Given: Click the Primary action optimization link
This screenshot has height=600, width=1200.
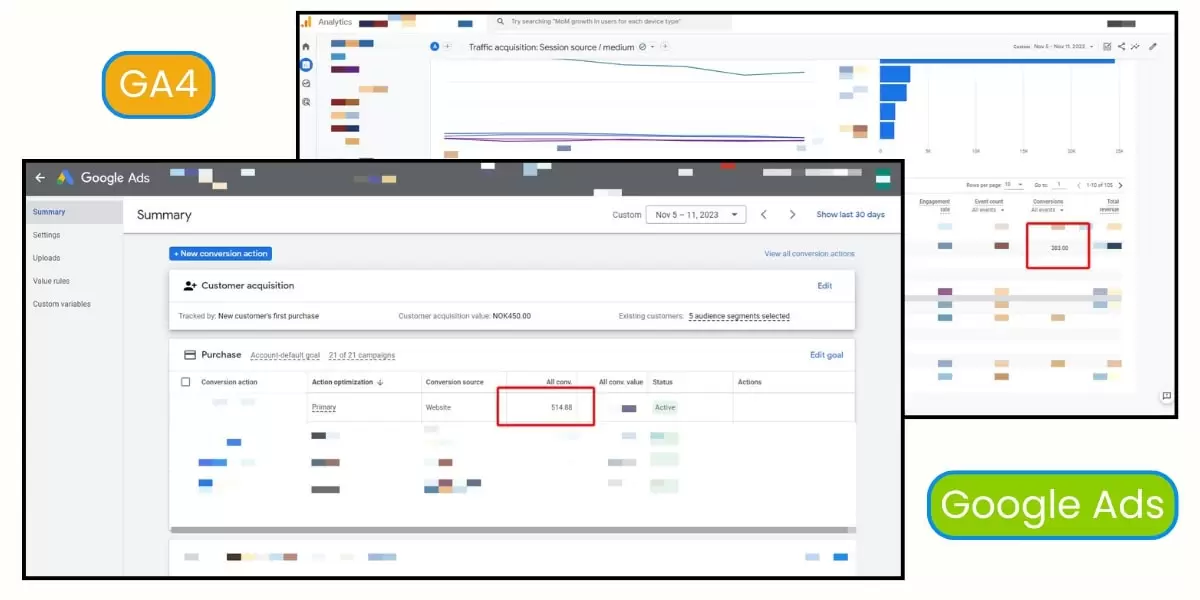Looking at the screenshot, I should point(324,407).
